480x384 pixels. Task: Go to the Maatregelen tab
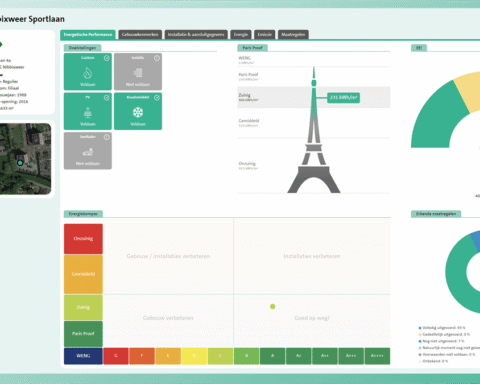293,35
